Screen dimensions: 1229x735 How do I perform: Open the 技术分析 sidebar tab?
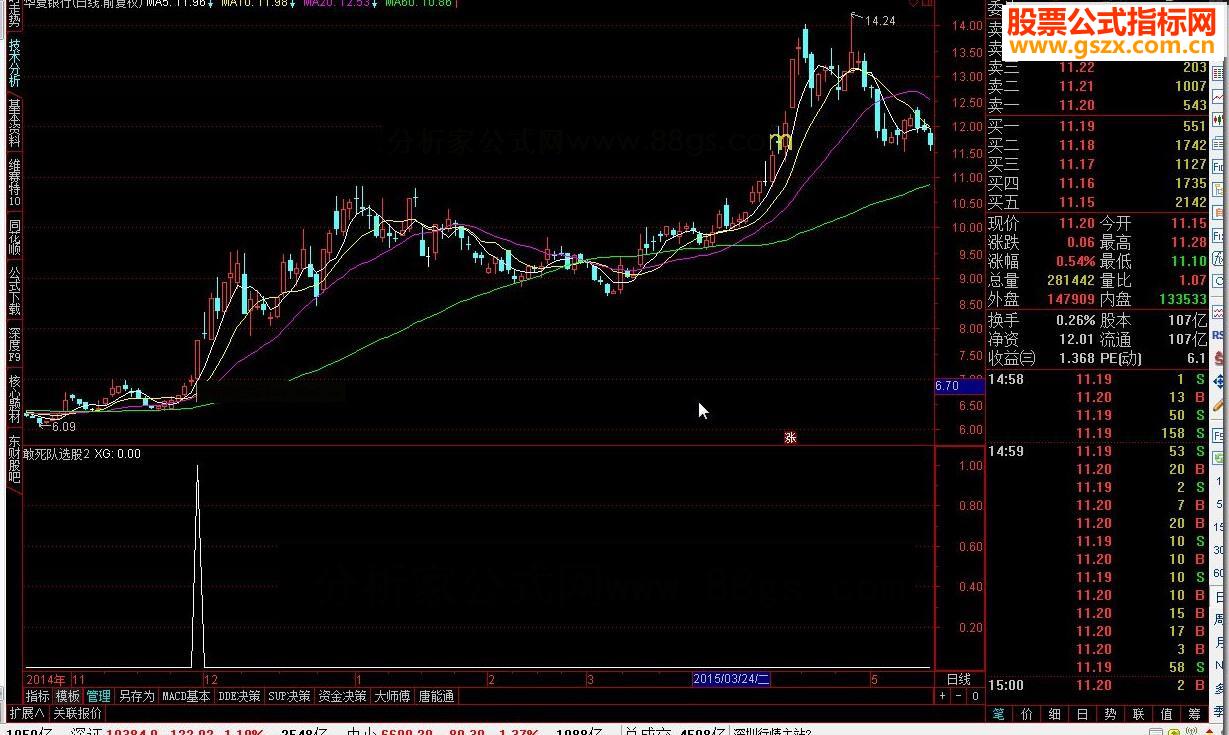tap(14, 61)
